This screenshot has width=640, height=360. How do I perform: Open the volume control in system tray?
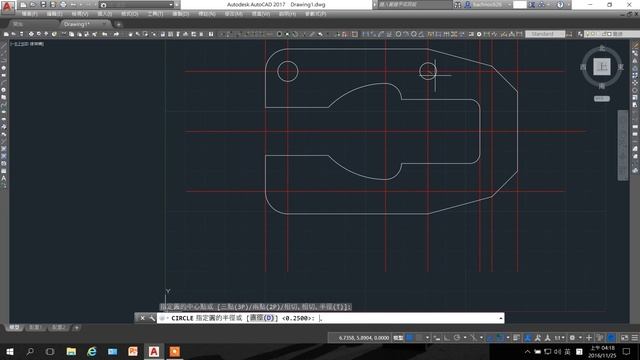click(x=558, y=351)
